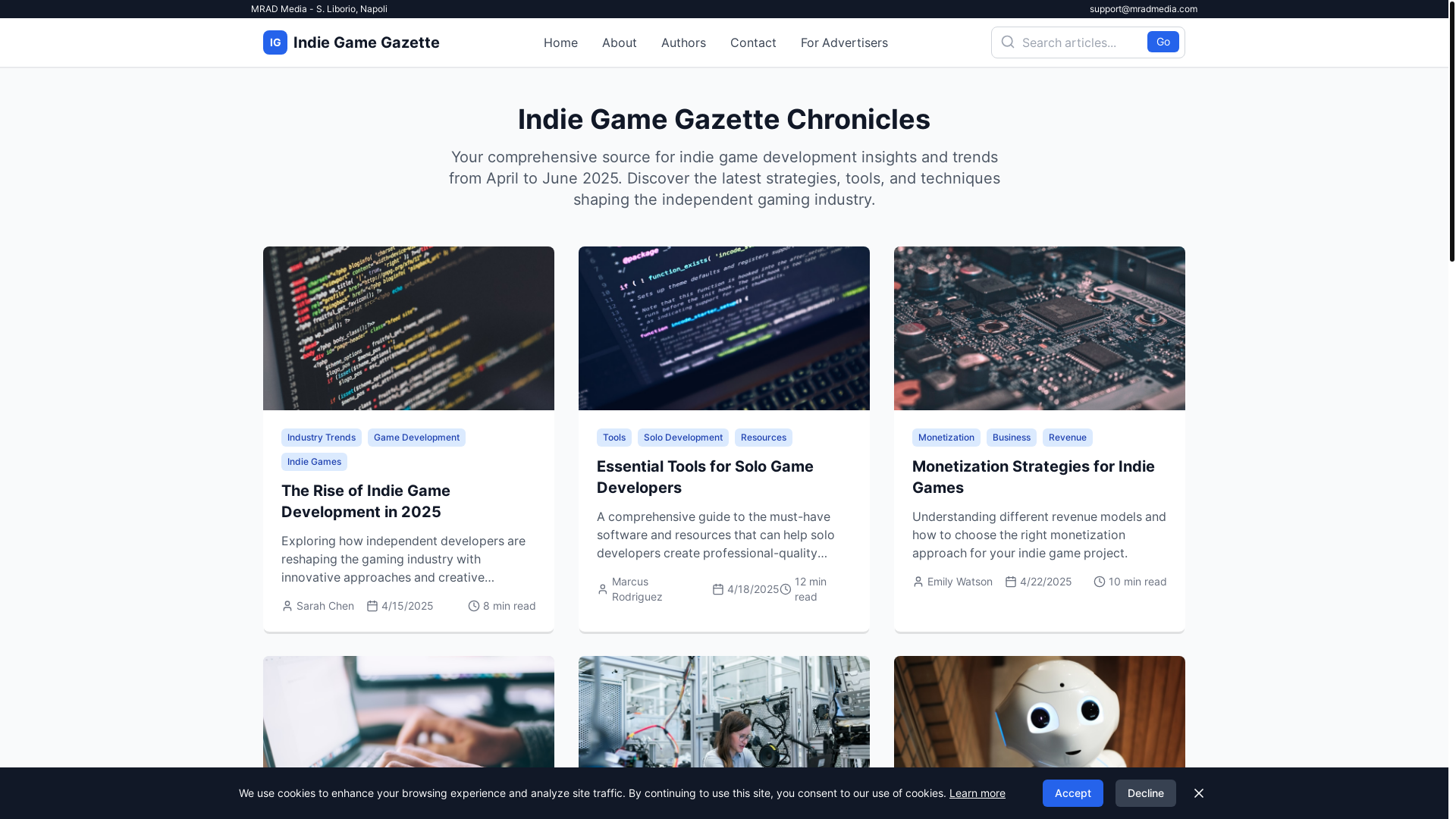Screen dimensions: 1456x819
Task: Click the code screen thumbnail of Rise article
Action: click(x=409, y=328)
